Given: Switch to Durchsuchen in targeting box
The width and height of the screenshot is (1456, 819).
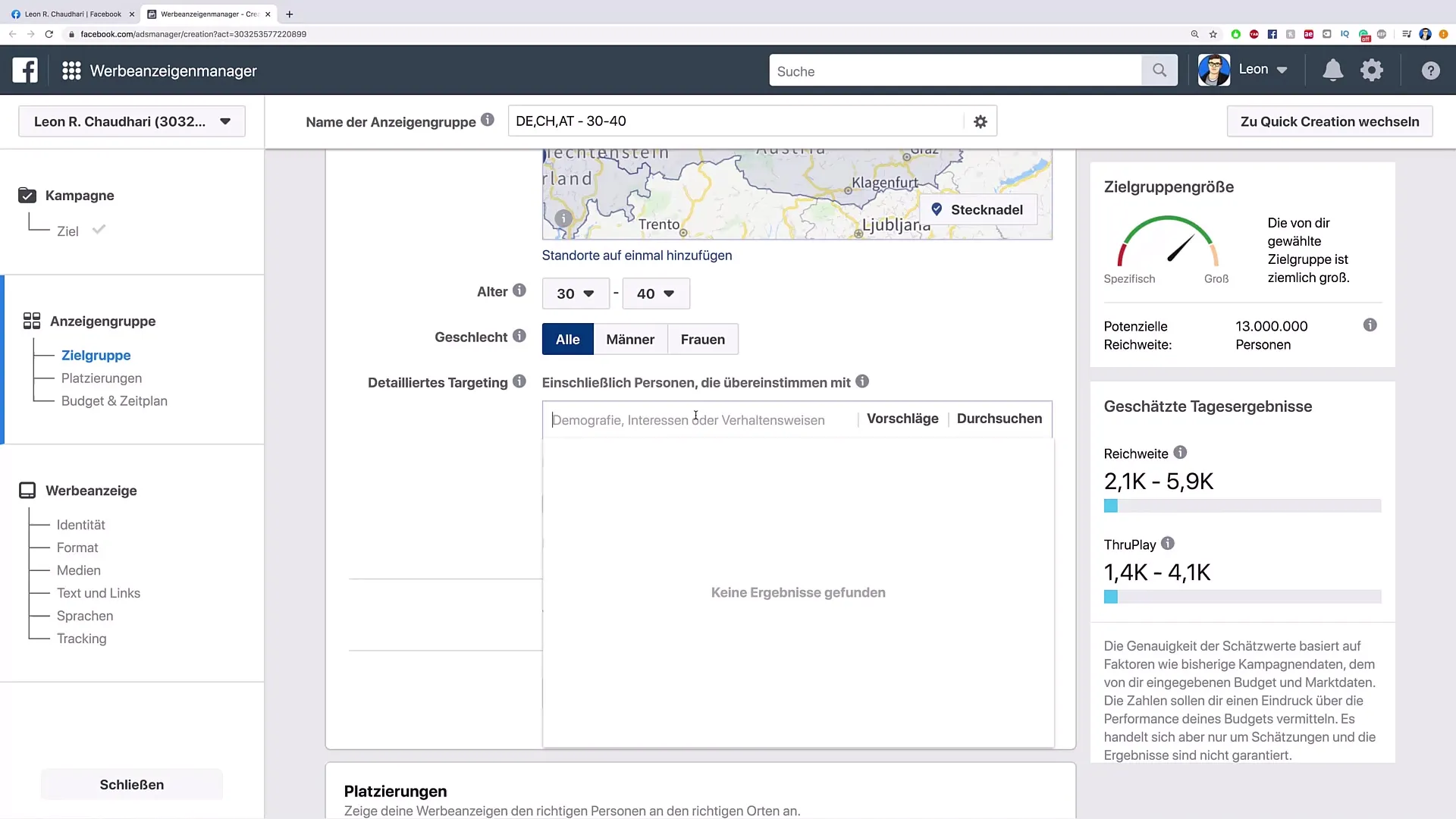Looking at the screenshot, I should (999, 419).
